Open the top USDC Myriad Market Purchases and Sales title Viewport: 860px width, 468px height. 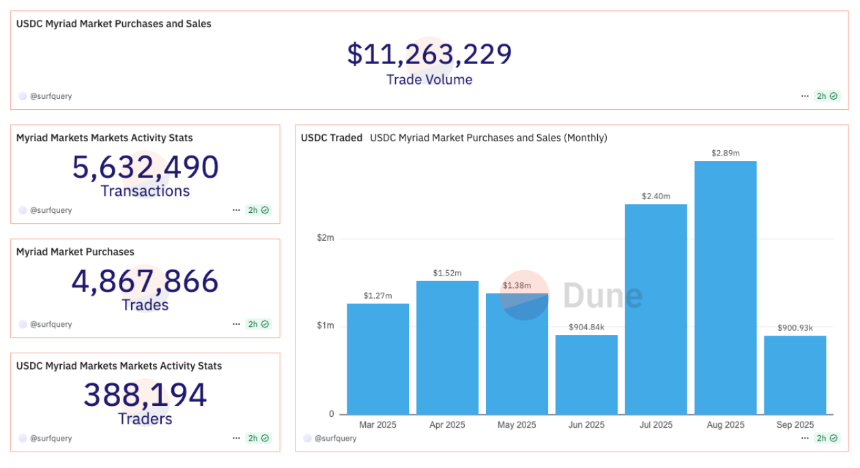coord(113,23)
